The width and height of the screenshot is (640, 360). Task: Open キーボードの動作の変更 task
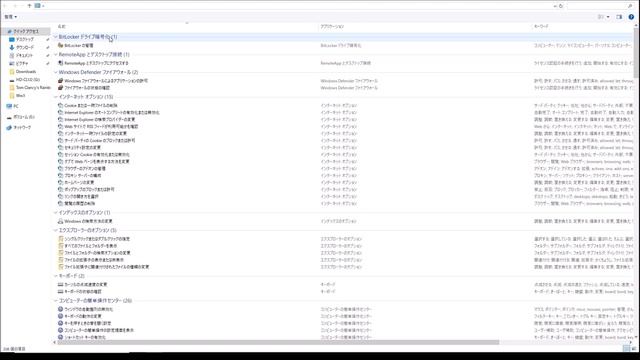point(83,316)
